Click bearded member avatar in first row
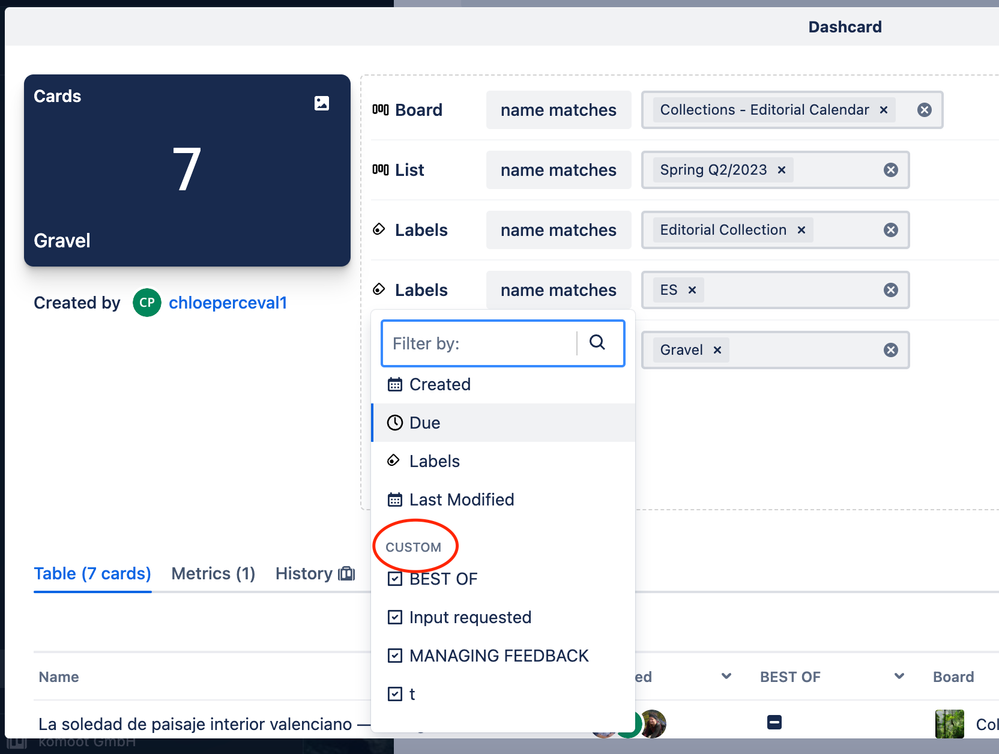The image size is (999, 754). click(653, 724)
